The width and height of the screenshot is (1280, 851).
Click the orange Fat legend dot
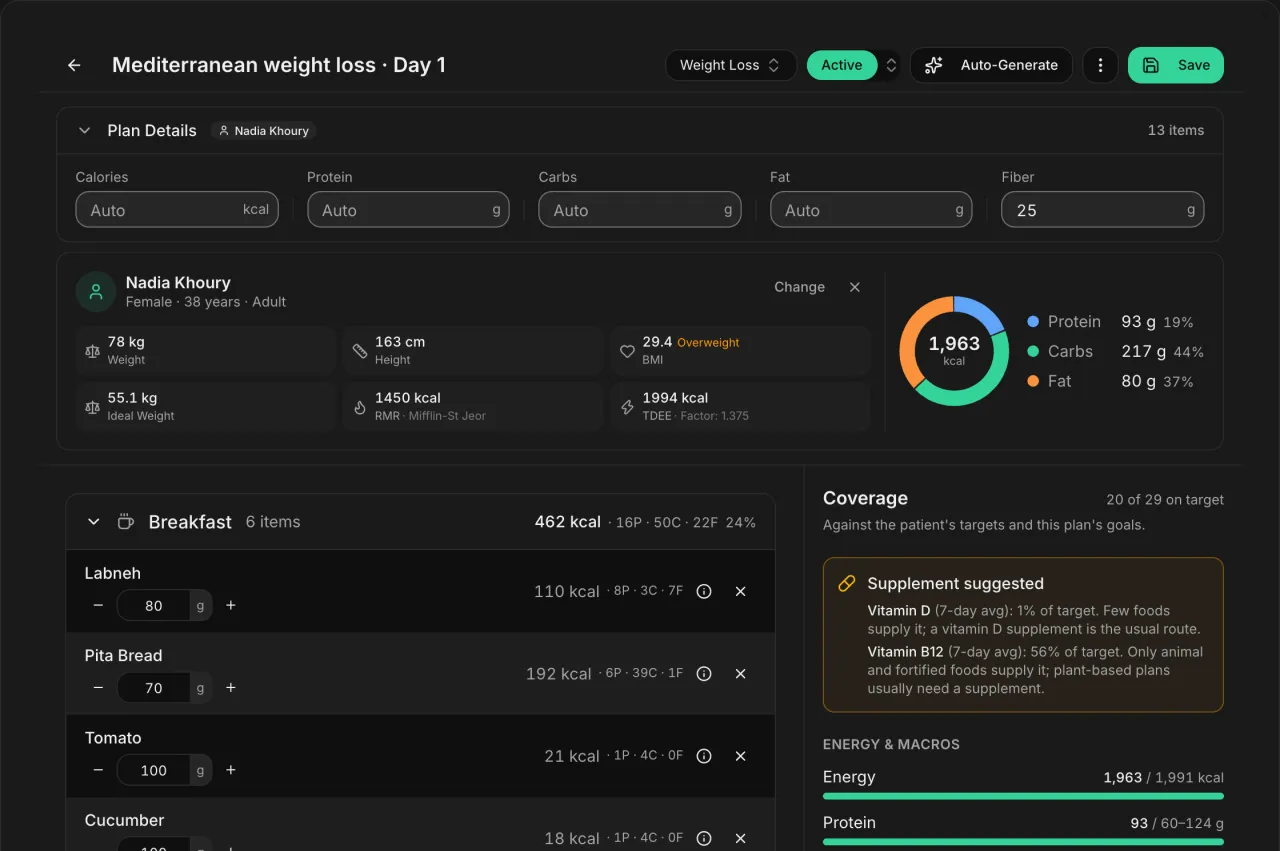(1033, 381)
